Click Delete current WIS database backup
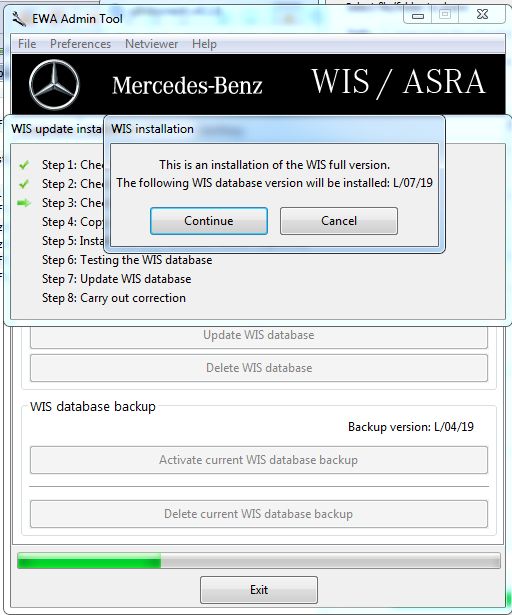Viewport: 512px width, 615px height. tap(259, 514)
